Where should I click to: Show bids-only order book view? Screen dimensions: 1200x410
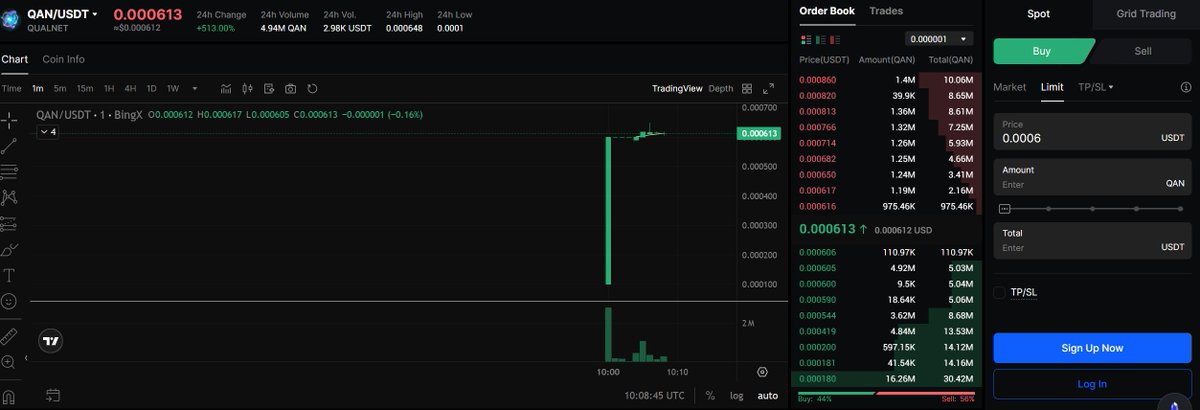[822, 39]
